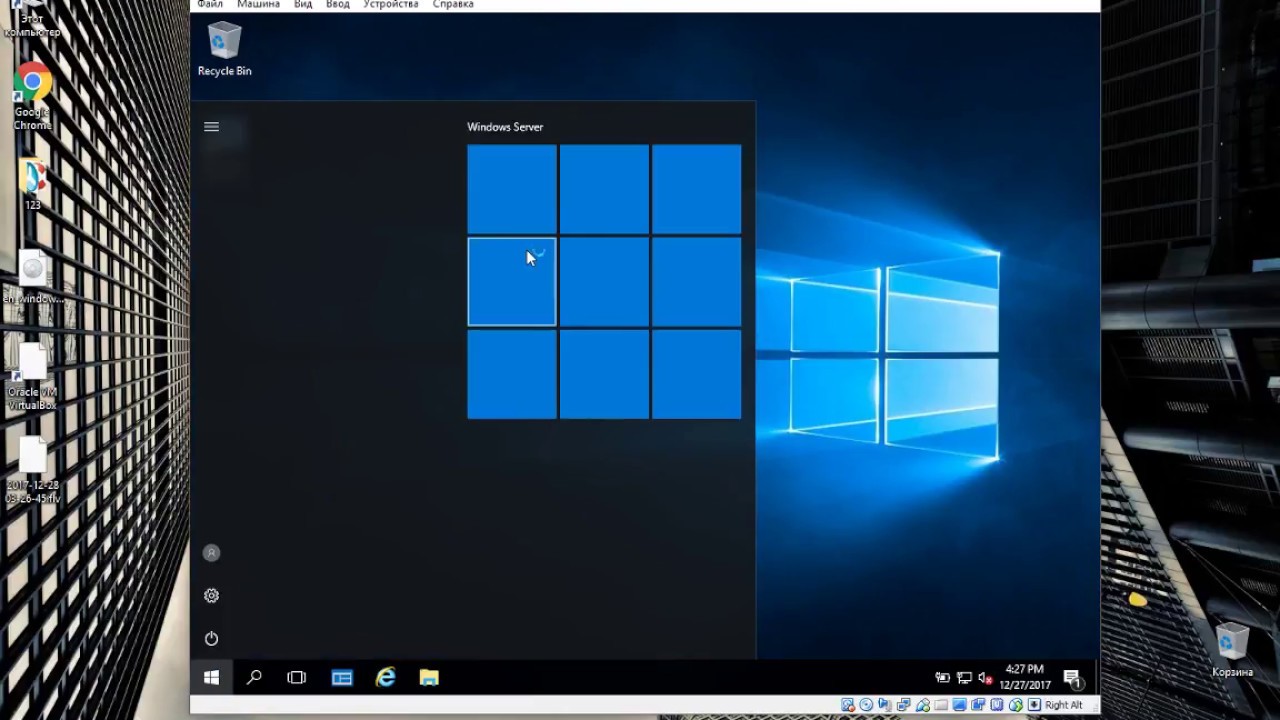Click VirtualBox shared folders indicator
Screen dimensions: 1280x720
(941, 705)
